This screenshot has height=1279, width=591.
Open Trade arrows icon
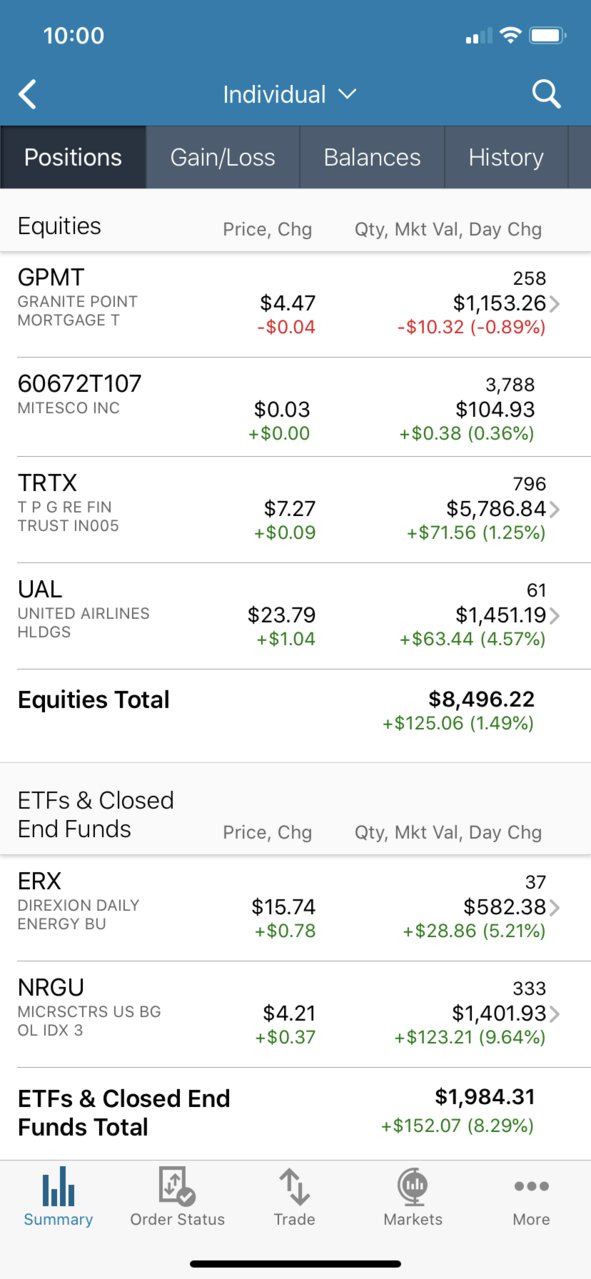294,1186
